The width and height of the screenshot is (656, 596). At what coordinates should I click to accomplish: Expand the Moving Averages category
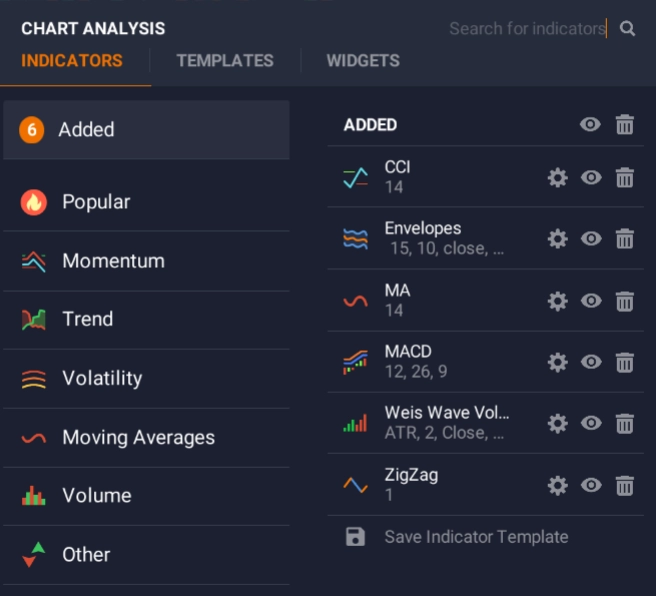tap(138, 437)
